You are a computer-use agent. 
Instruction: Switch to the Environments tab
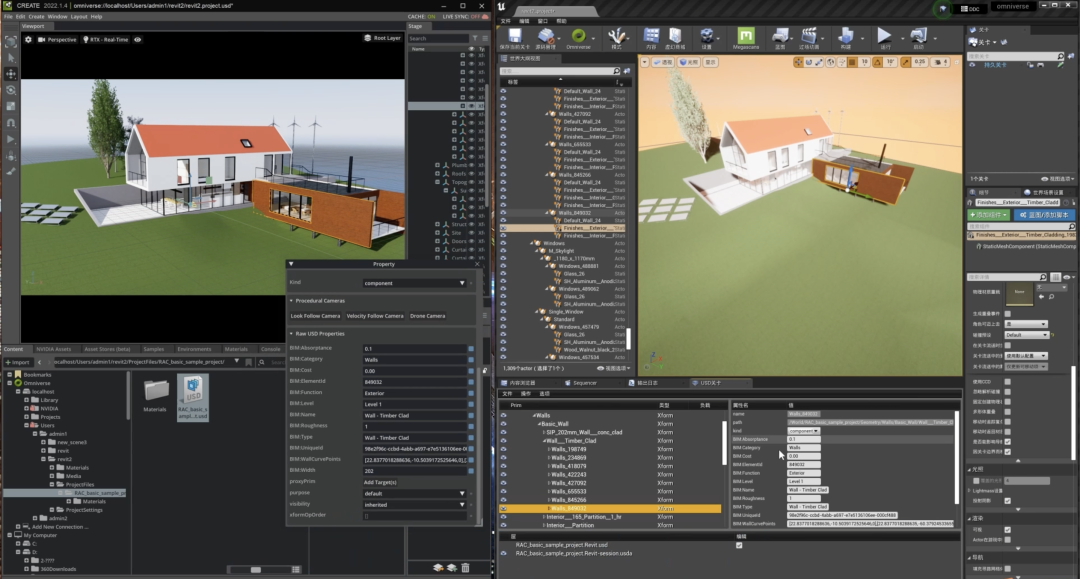pos(194,349)
